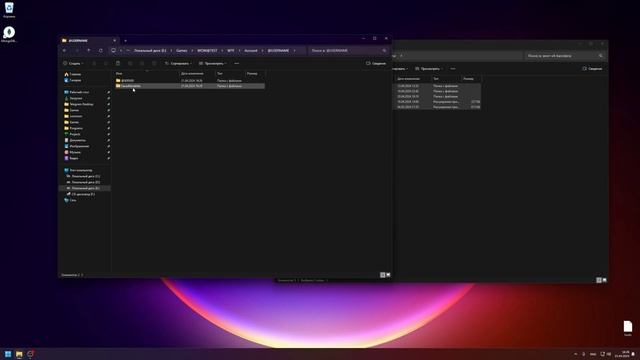The width and height of the screenshot is (640, 360).
Task: Click the Delete trash icon in toolbar
Action: [154, 64]
